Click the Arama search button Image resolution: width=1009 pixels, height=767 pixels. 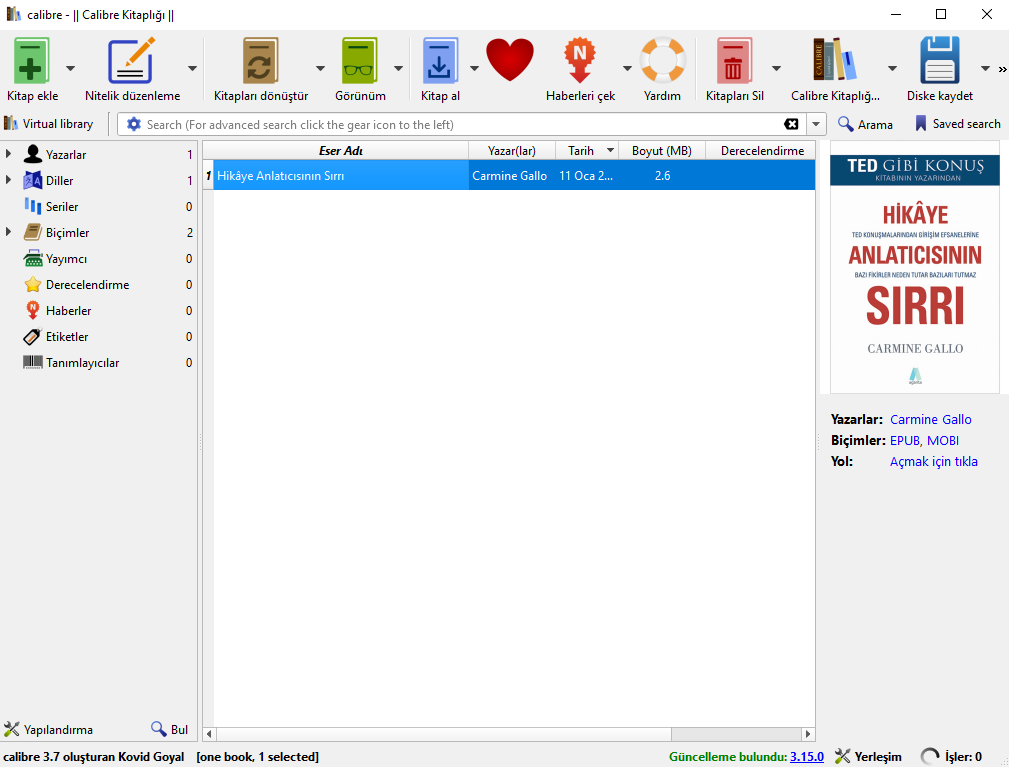click(866, 124)
